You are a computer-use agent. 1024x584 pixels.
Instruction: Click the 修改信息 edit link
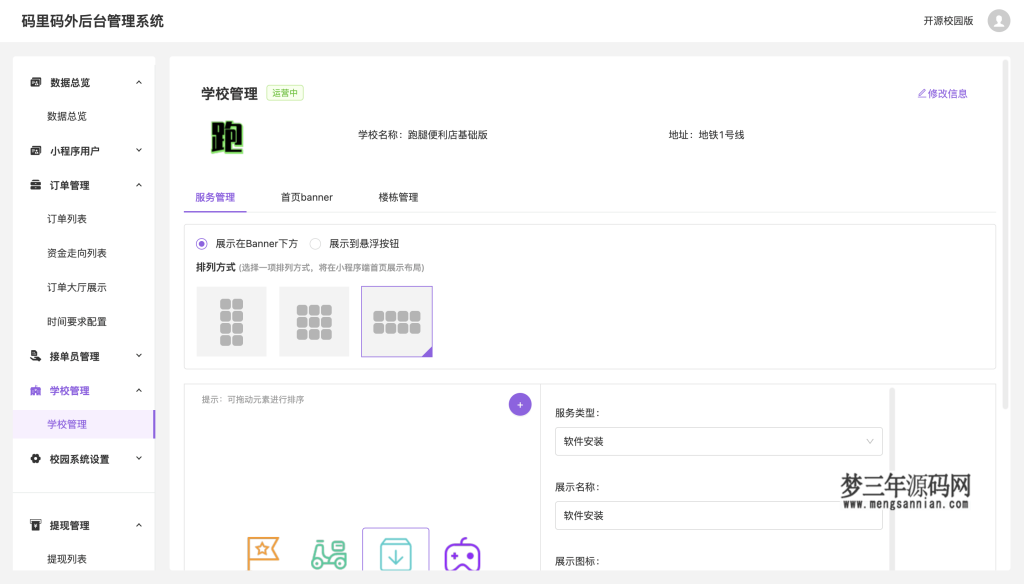(x=944, y=92)
